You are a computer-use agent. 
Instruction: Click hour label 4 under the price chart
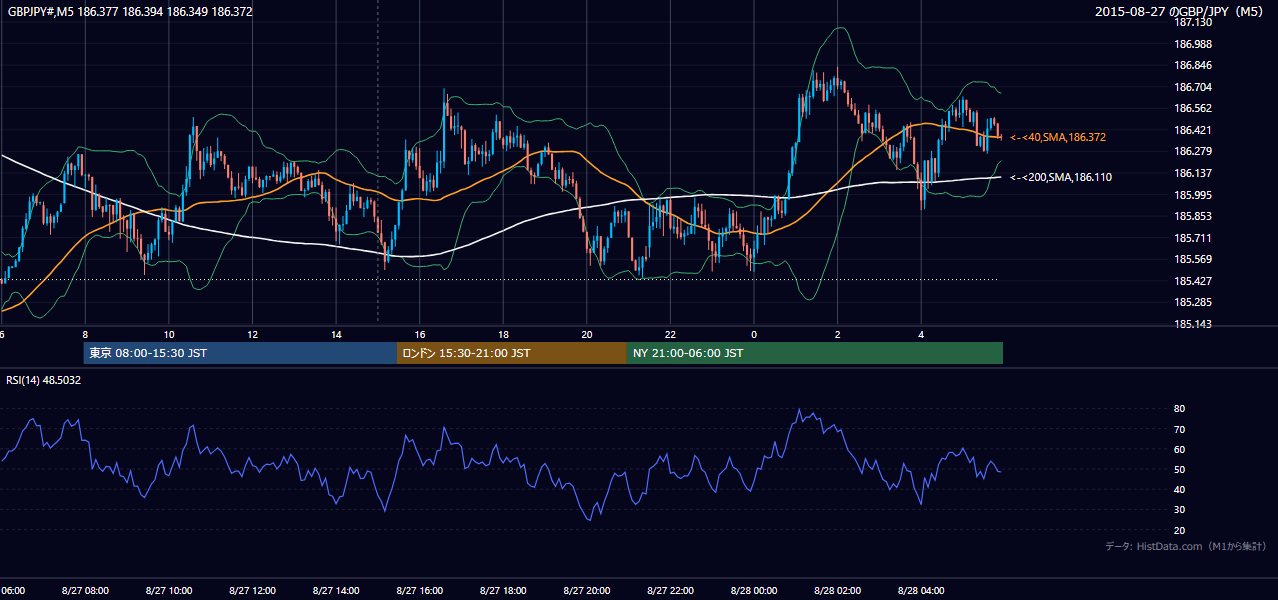922,334
